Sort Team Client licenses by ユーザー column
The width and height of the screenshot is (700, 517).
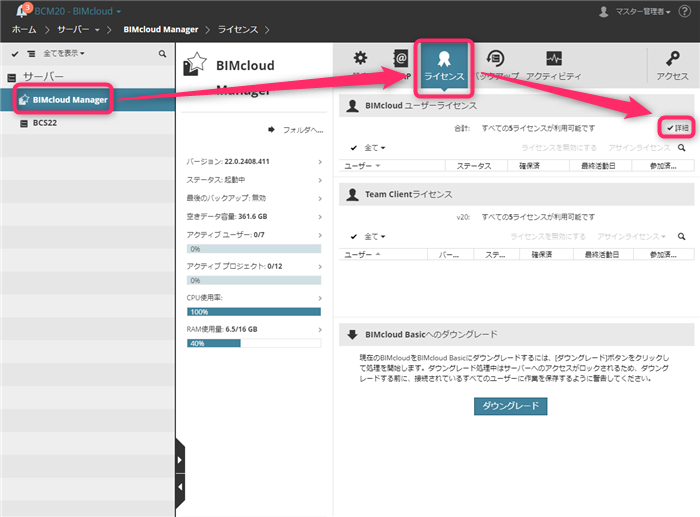383,254
